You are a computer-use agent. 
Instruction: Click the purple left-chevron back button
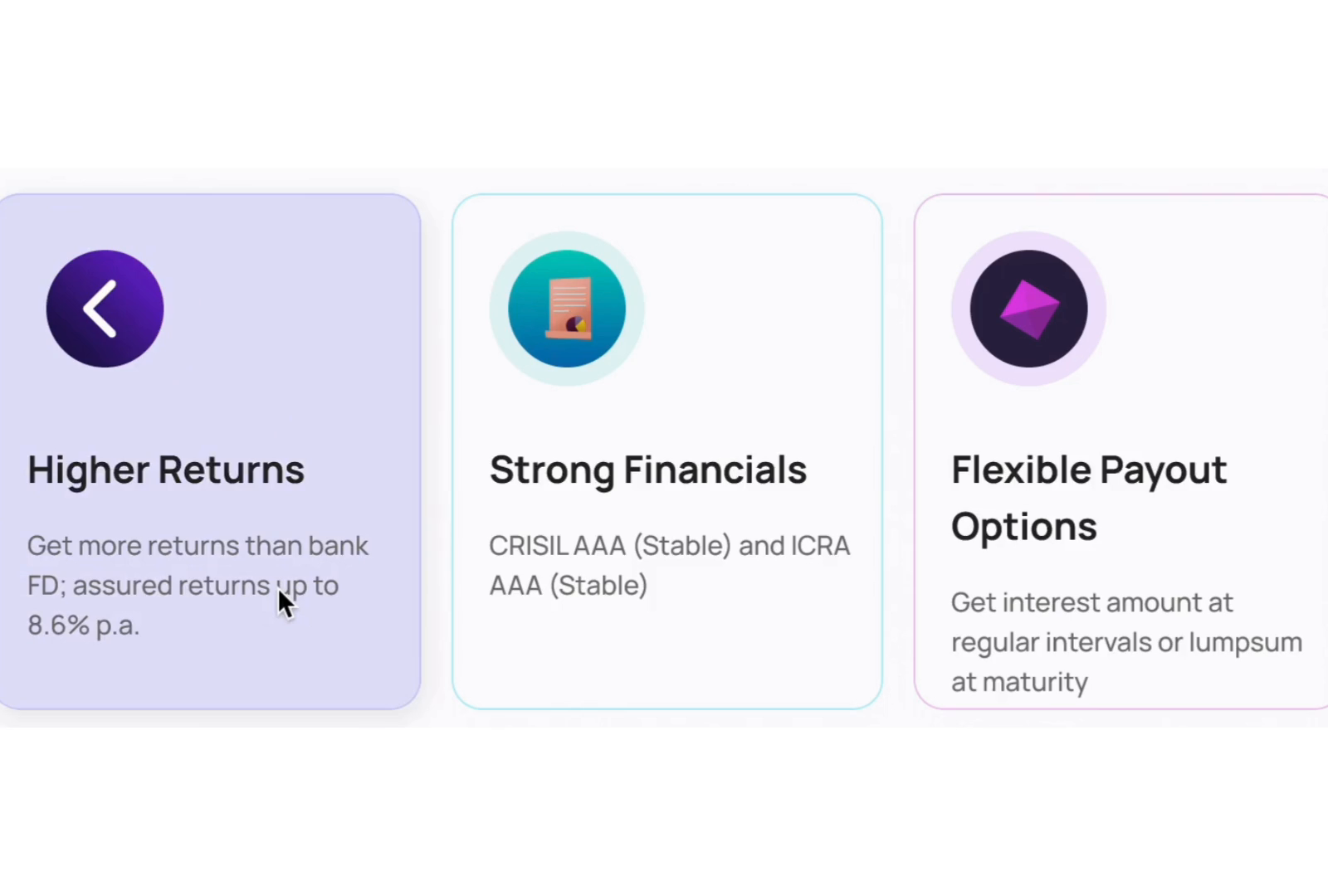(x=105, y=309)
